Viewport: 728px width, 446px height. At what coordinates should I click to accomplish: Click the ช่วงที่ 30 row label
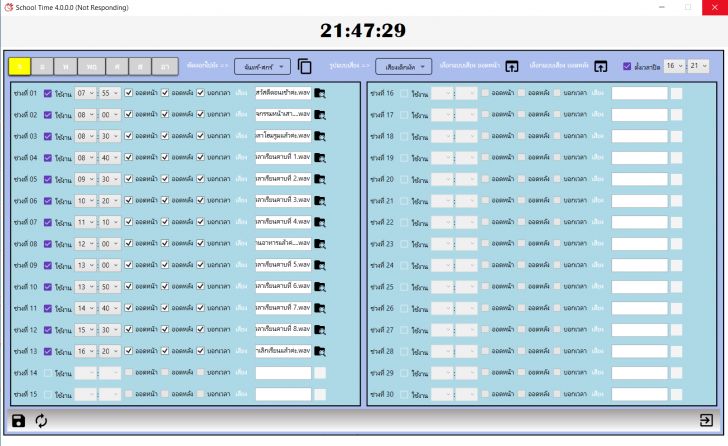[382, 394]
